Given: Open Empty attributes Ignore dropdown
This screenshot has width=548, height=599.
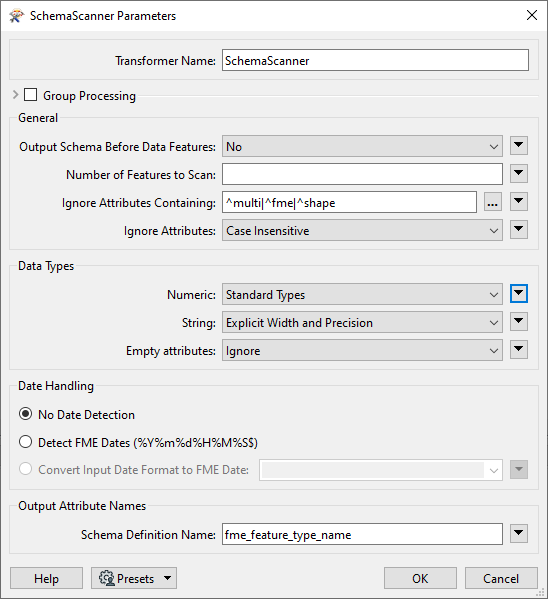Looking at the screenshot, I should pyautogui.click(x=362, y=350).
